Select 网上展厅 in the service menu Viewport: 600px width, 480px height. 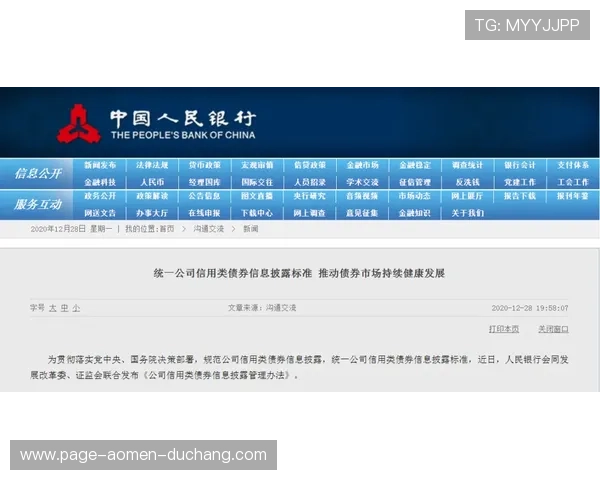pyautogui.click(x=467, y=196)
